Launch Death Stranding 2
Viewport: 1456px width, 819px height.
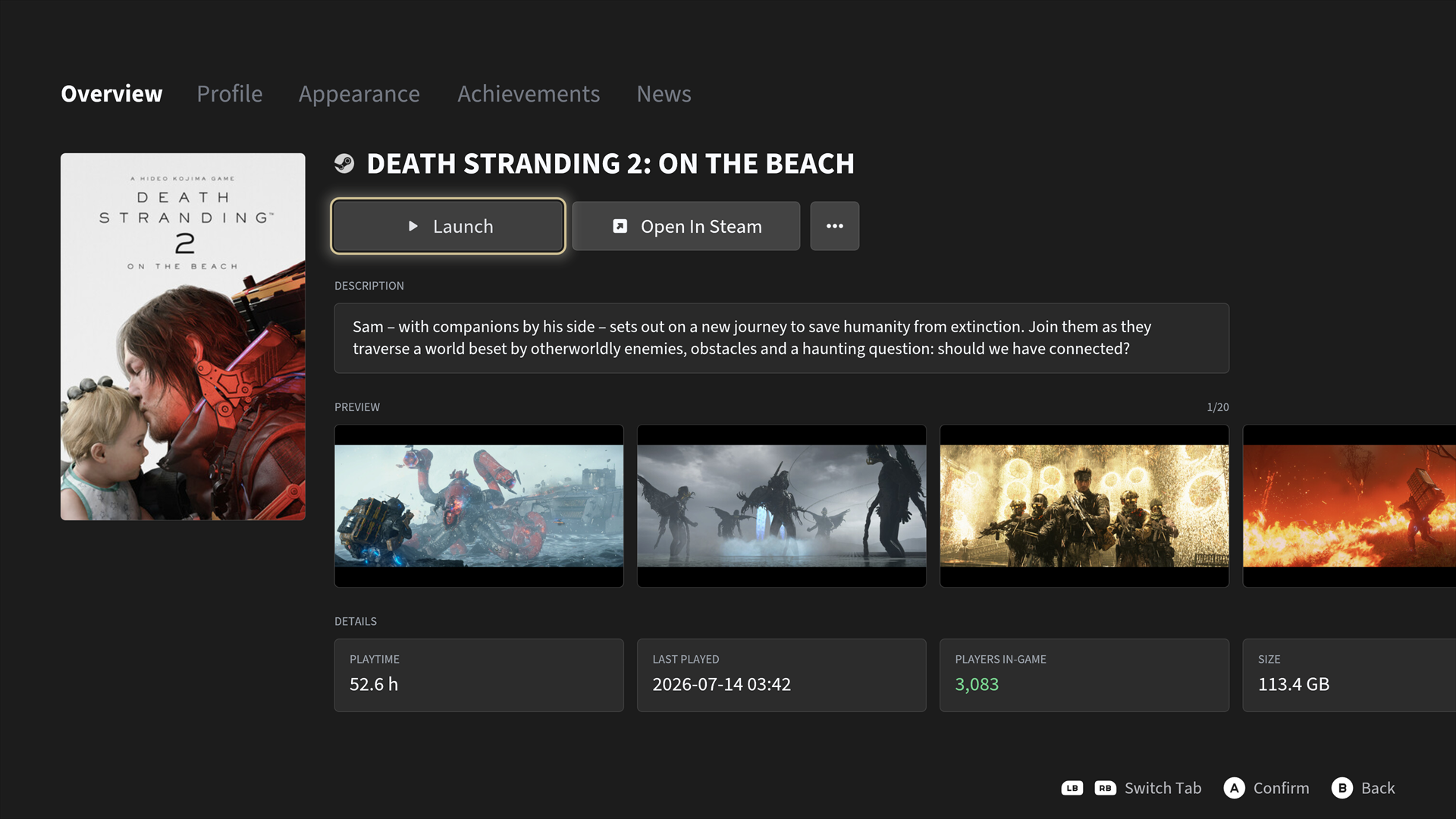pyautogui.click(x=448, y=226)
